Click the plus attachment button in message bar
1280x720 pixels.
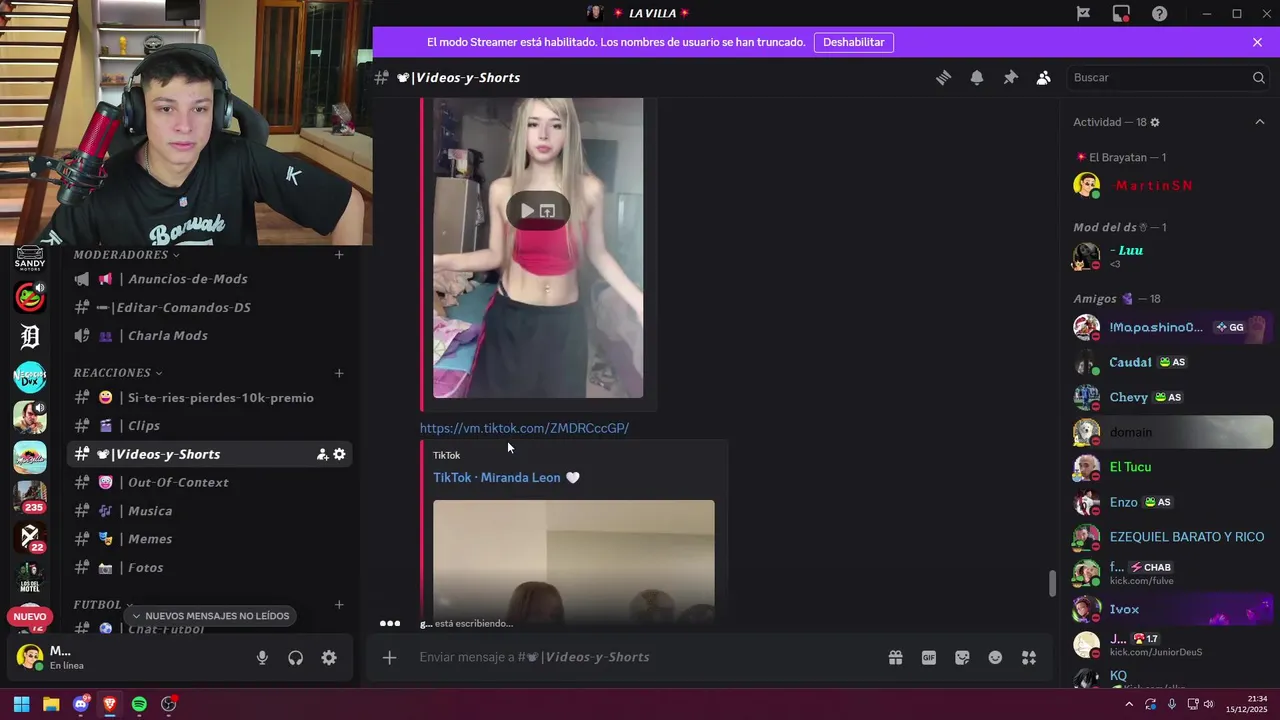[x=389, y=657]
